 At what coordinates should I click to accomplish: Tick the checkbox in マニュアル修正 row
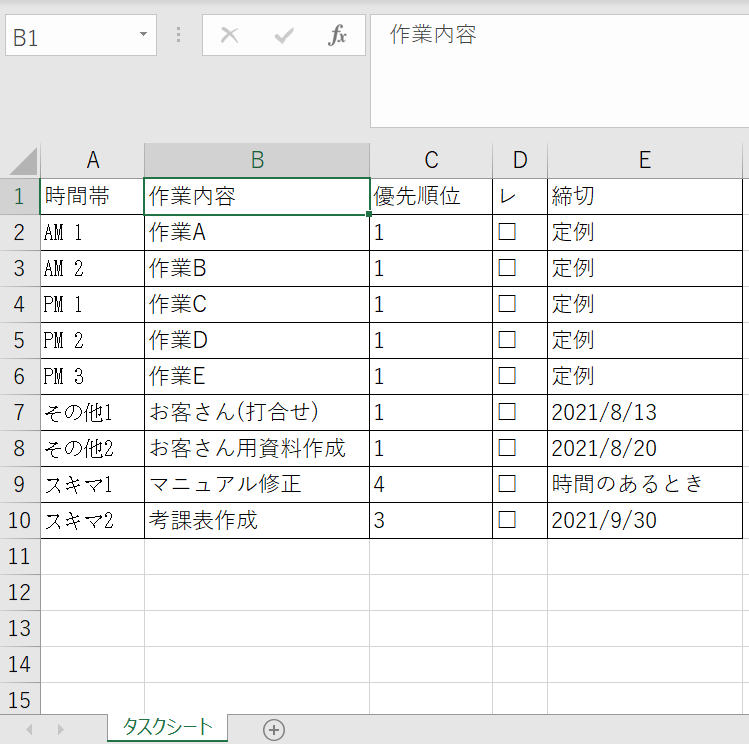[507, 484]
